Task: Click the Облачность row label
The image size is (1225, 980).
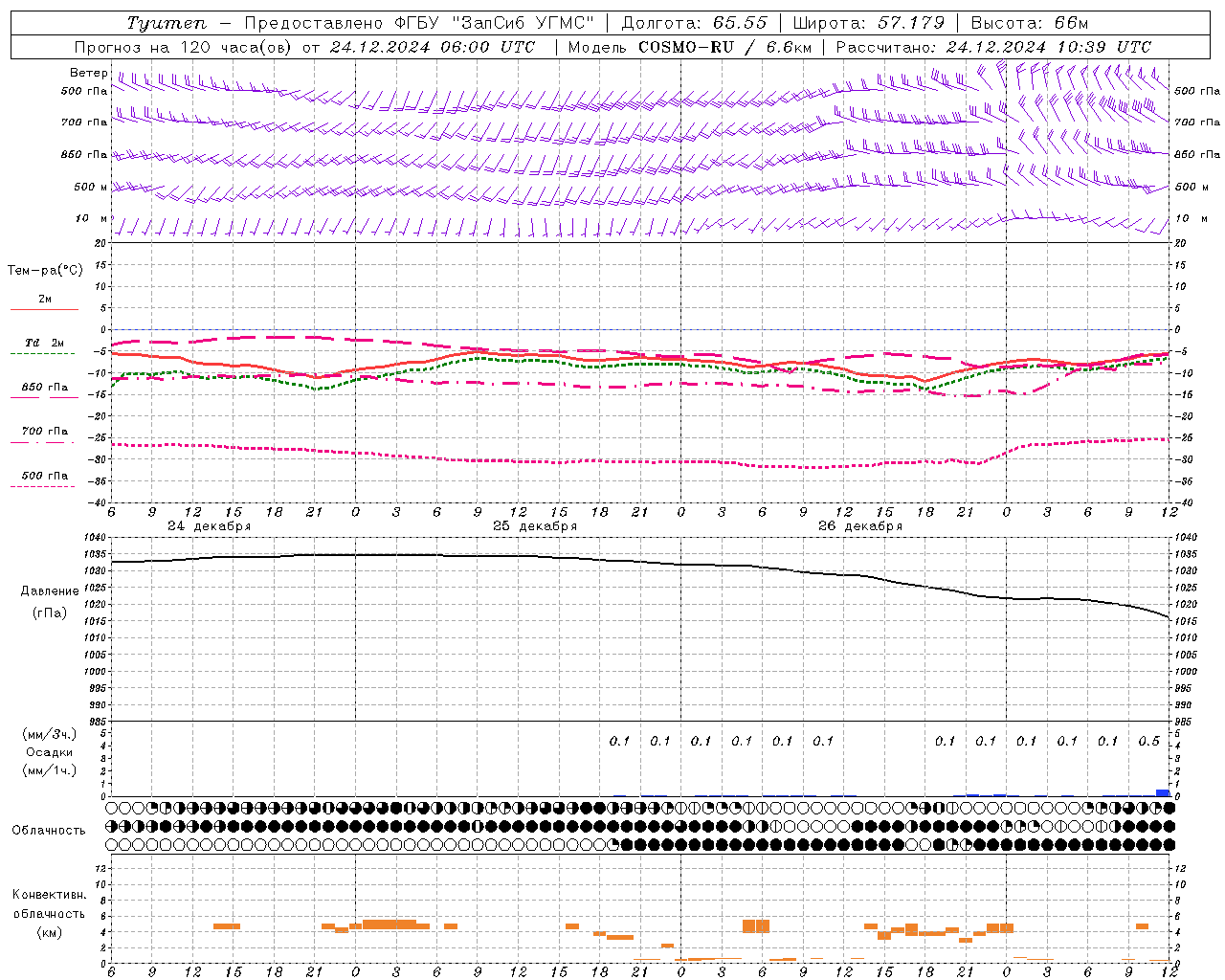Action: pyautogui.click(x=49, y=831)
